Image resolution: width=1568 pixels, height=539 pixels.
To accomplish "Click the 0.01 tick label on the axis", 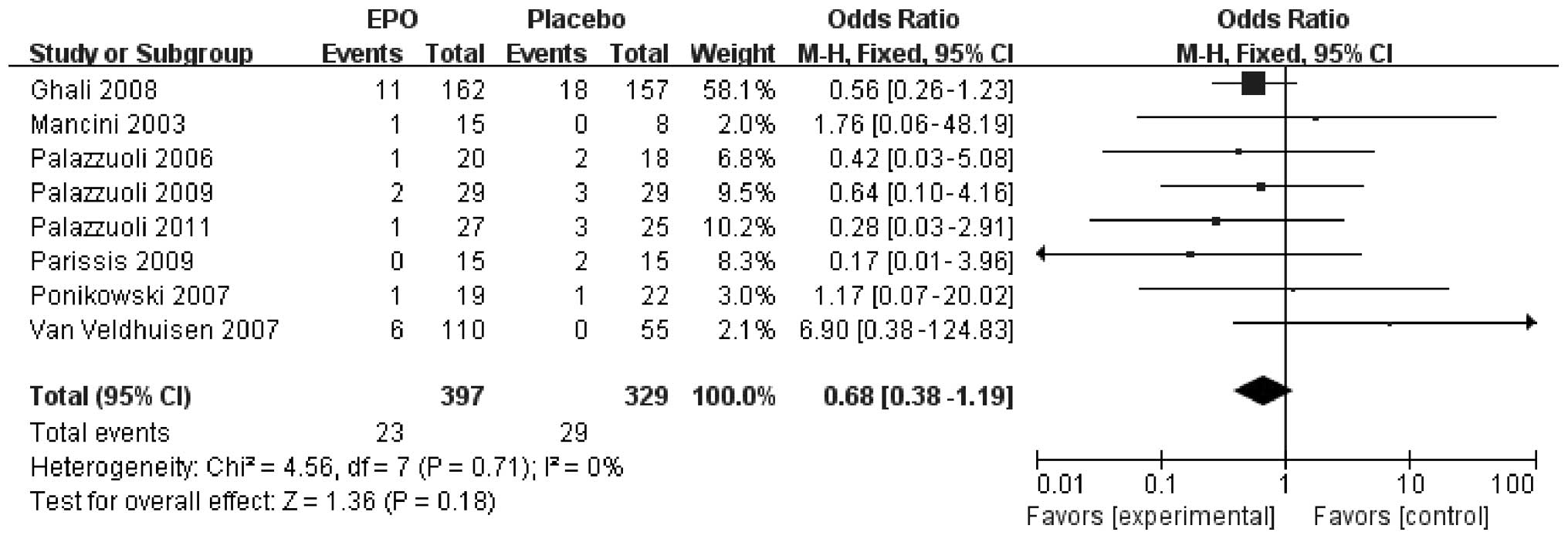I will [x=1060, y=486].
